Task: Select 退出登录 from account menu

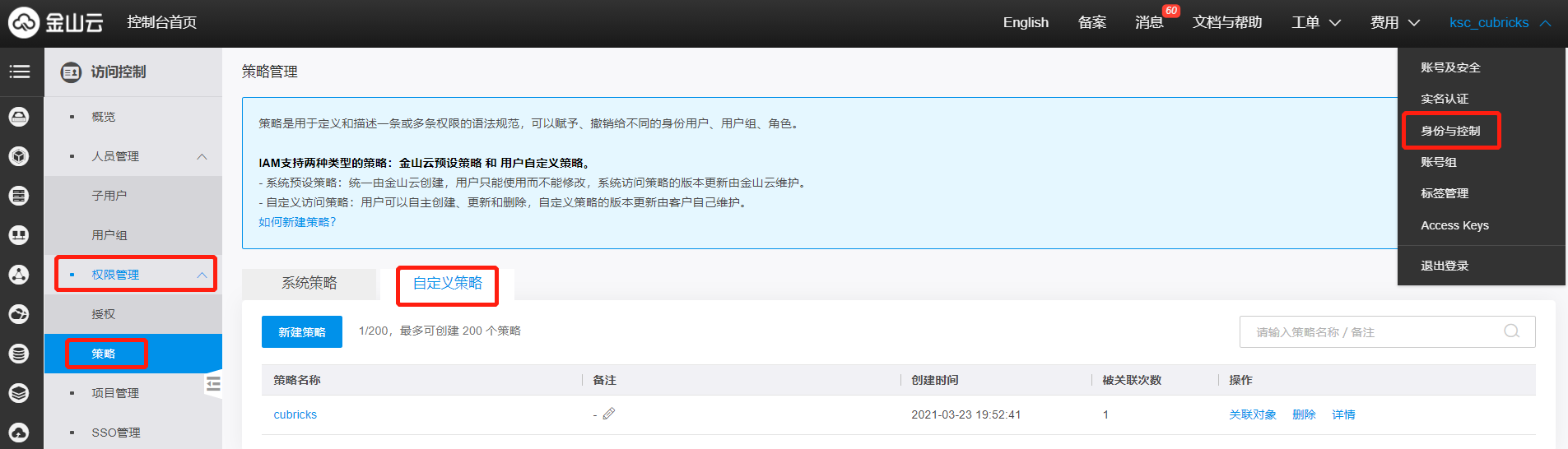Action: 1445,266
